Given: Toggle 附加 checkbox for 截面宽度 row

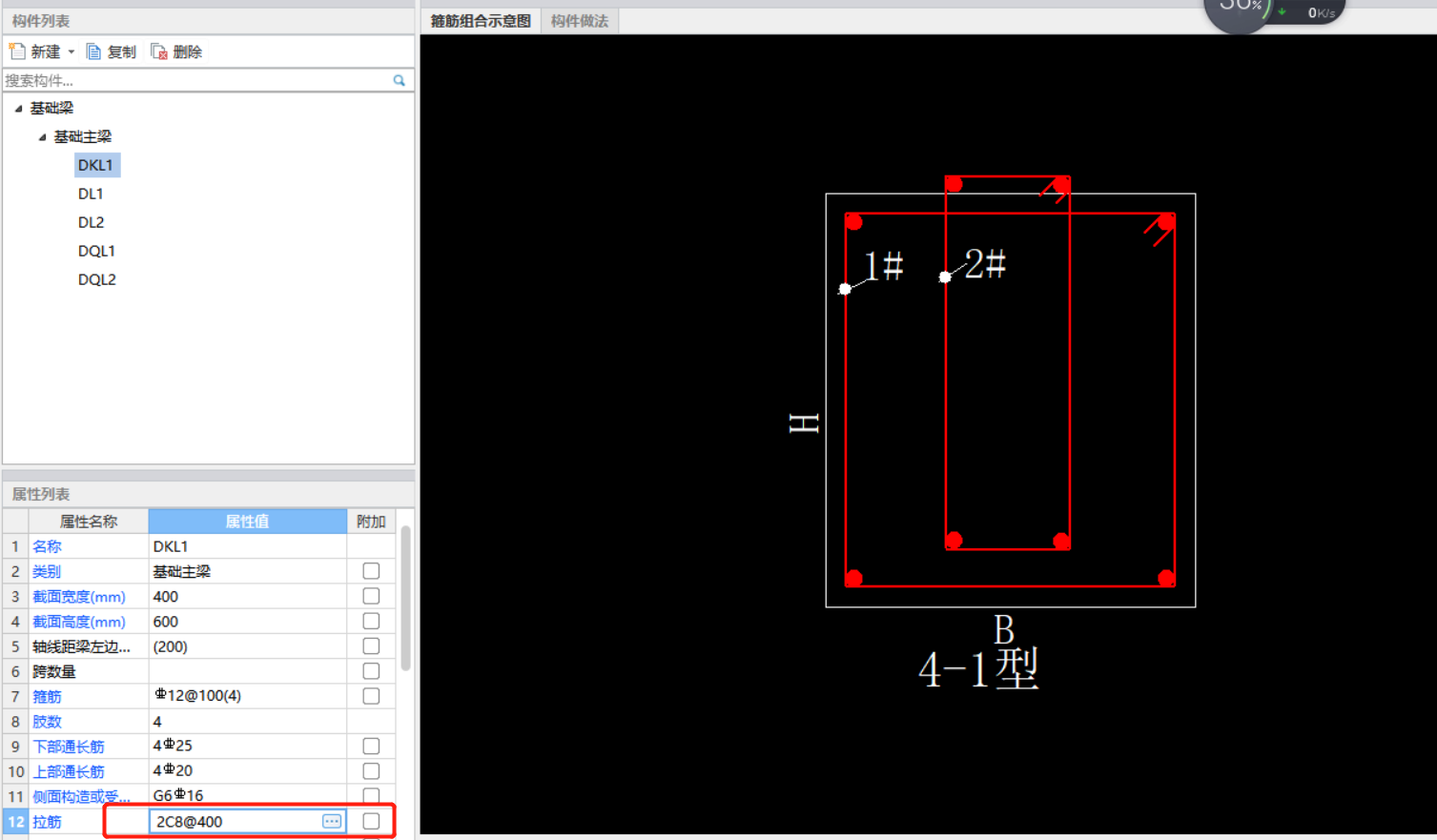Looking at the screenshot, I should (371, 596).
